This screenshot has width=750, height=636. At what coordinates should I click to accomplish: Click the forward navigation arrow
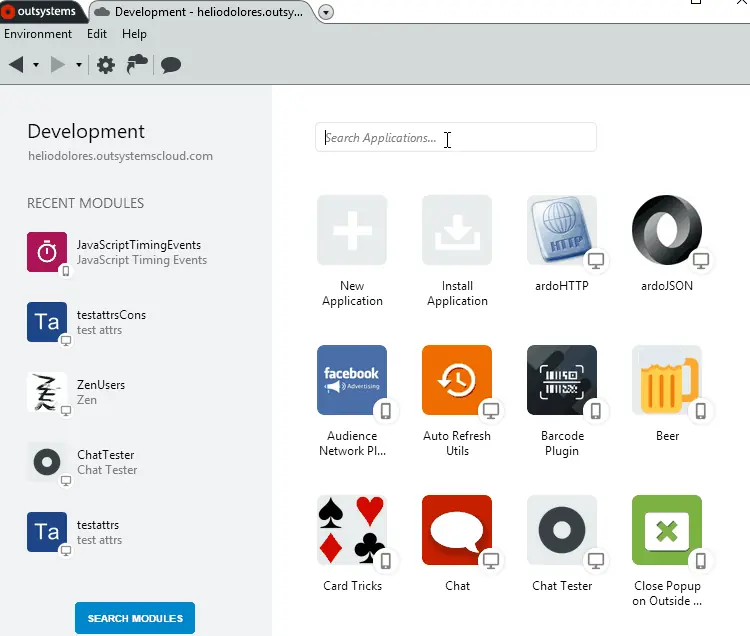coord(58,65)
